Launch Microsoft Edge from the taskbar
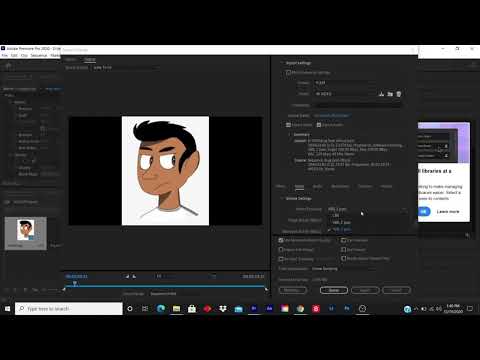480x360 pixels. pos(161,309)
